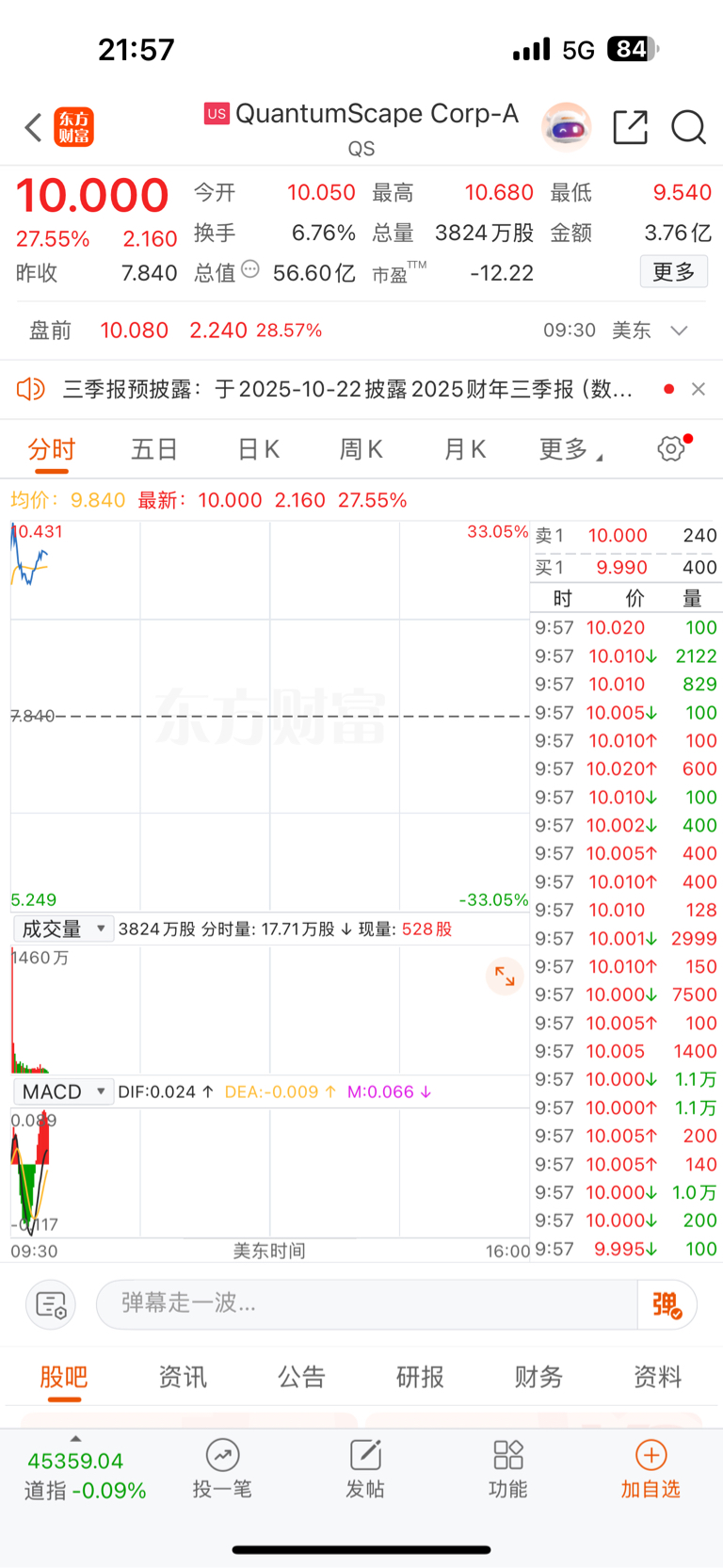This screenshot has width=723, height=1568.
Task: Open the 功能 grid icon
Action: [508, 1455]
